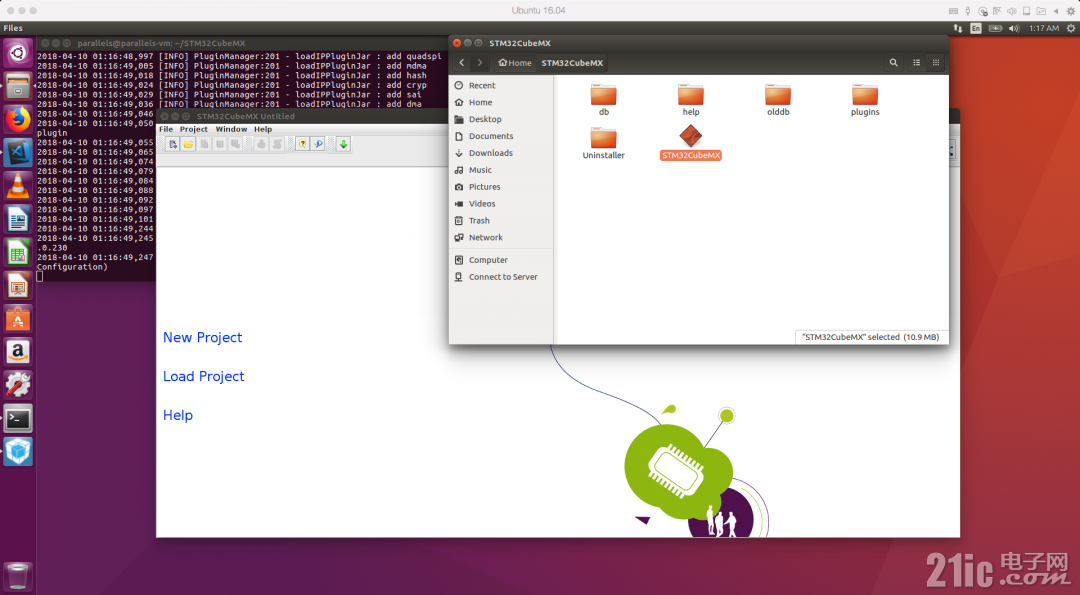Open the help folder in Files
Image resolution: width=1080 pixels, height=595 pixels.
click(x=691, y=101)
